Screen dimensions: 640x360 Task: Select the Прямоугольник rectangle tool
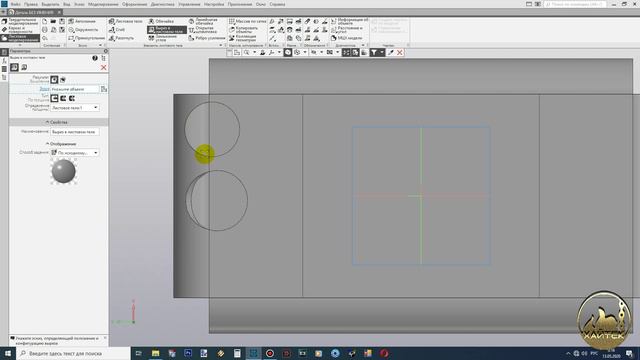point(87,38)
